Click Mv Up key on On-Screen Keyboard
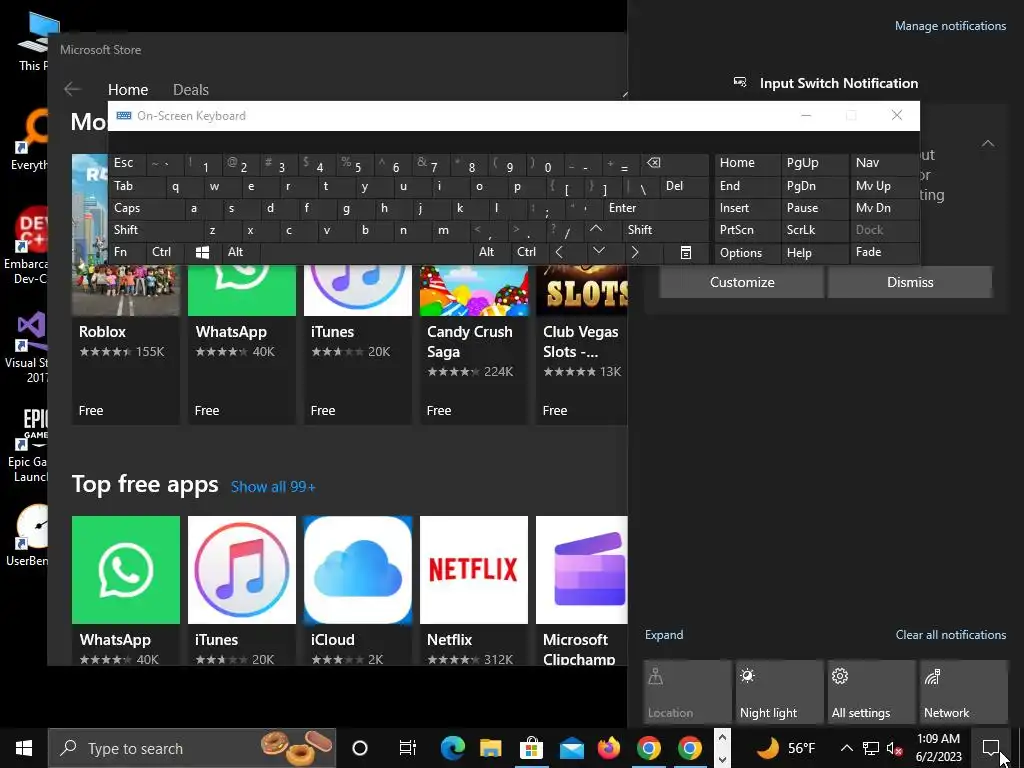The width and height of the screenshot is (1024, 768). (x=884, y=186)
